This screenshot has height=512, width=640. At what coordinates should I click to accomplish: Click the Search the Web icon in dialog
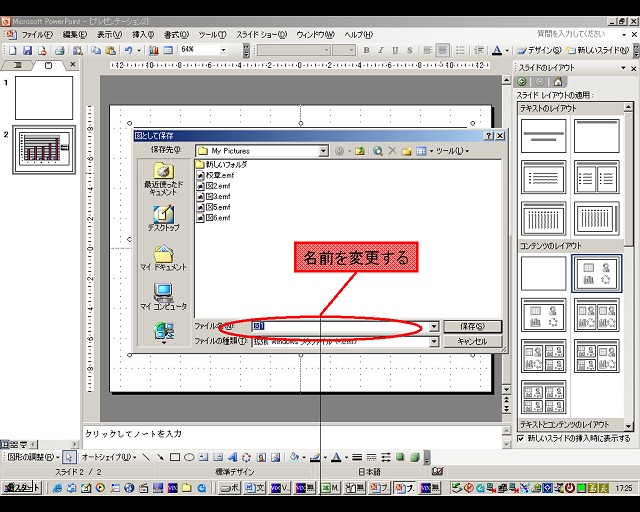click(x=378, y=151)
